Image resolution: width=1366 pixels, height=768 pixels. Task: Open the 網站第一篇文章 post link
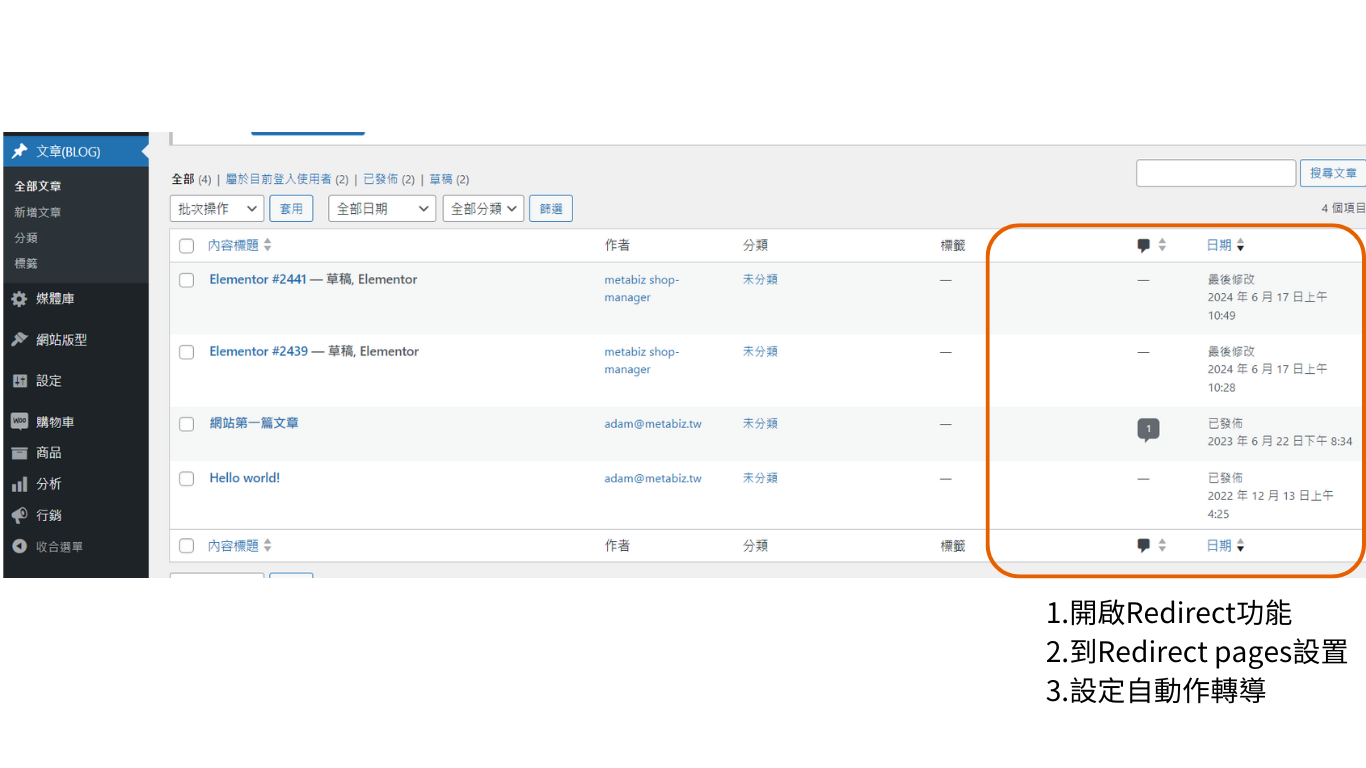254,423
